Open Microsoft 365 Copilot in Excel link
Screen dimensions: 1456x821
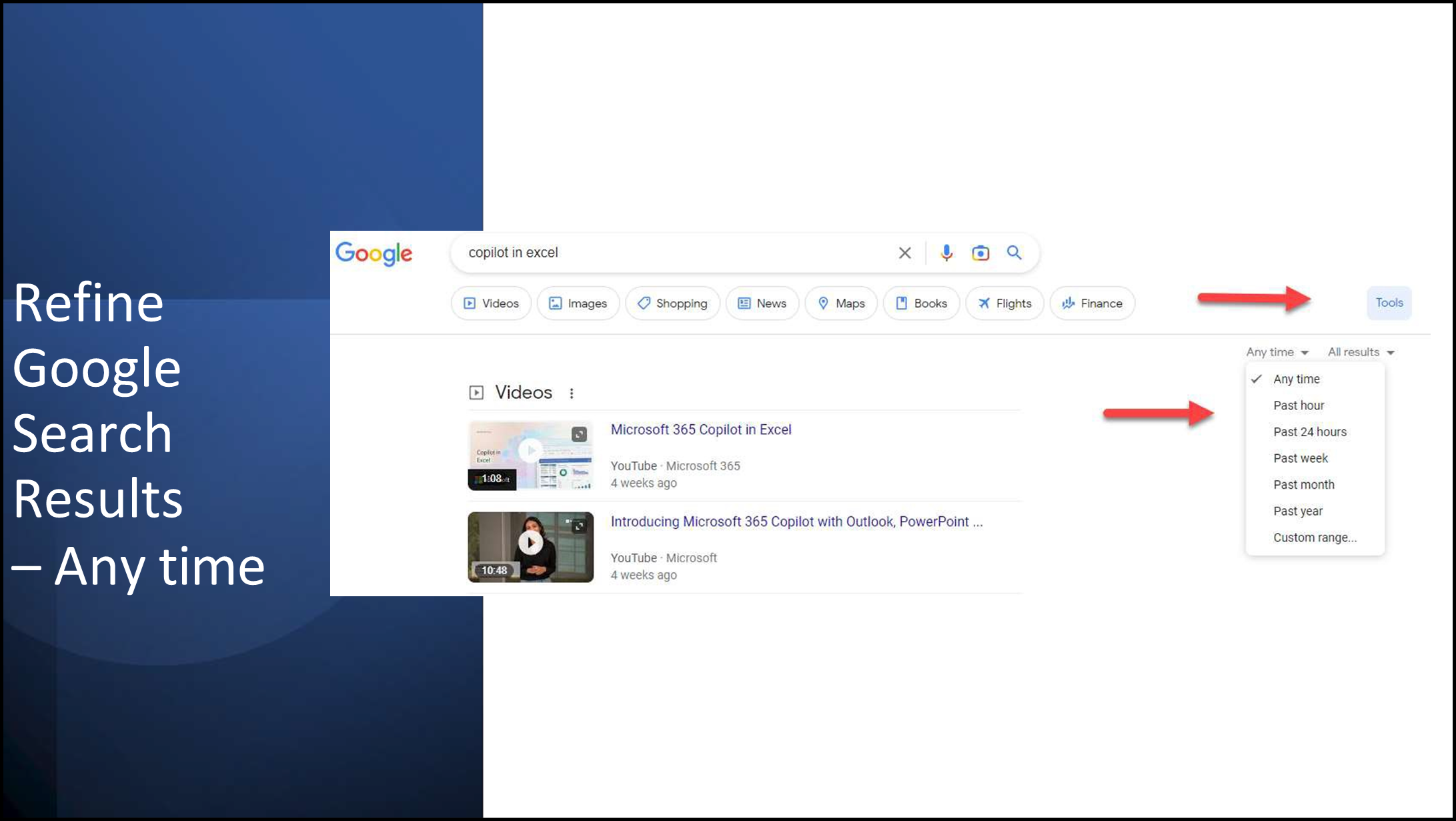click(700, 430)
